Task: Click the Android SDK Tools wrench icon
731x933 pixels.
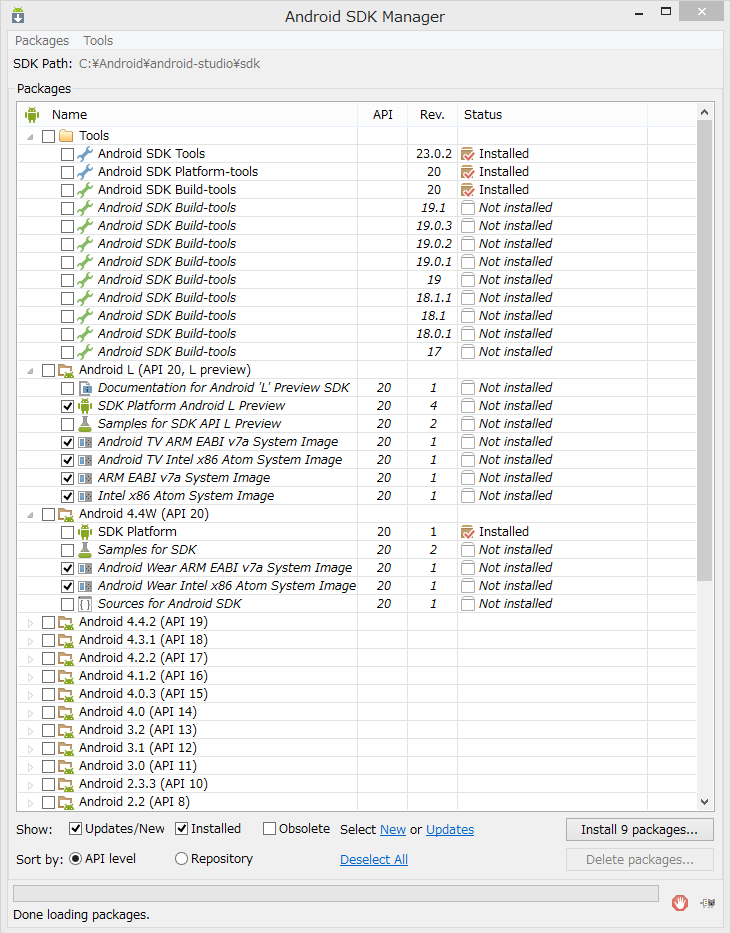Action: tap(85, 154)
